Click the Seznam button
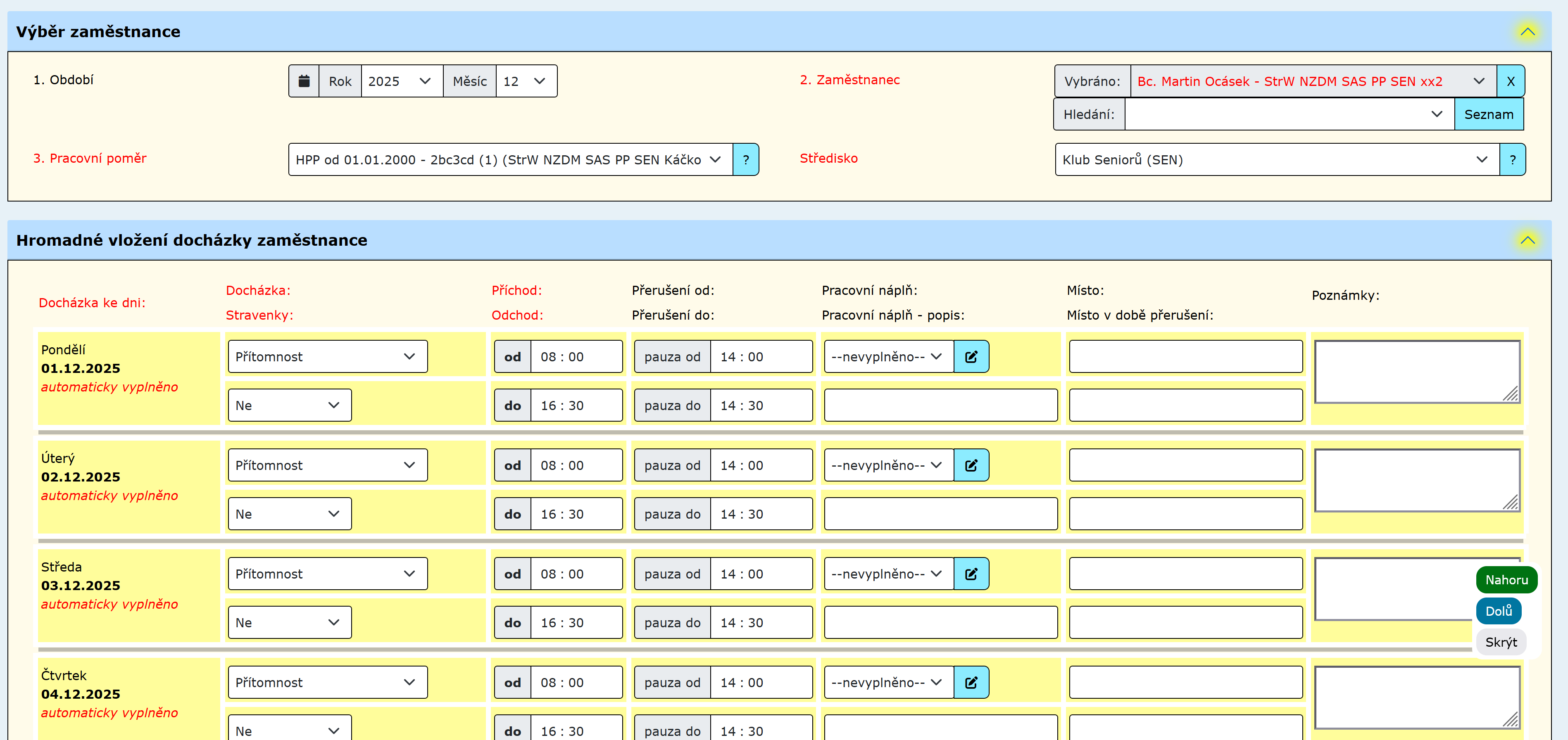 1488,114
